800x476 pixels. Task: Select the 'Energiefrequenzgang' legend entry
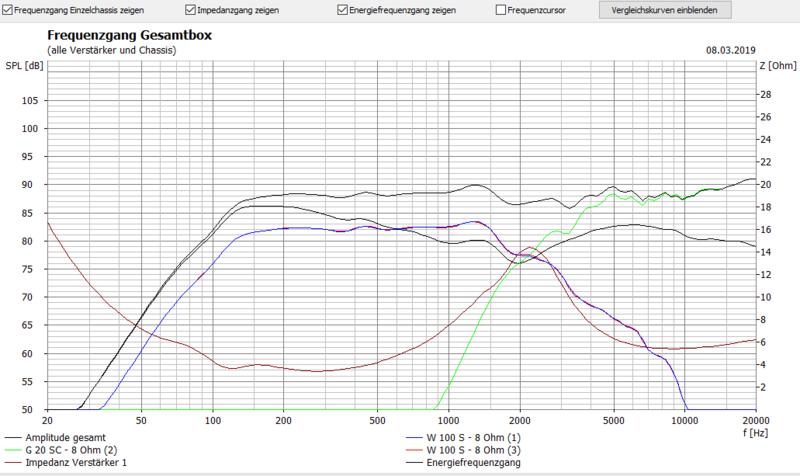click(473, 462)
